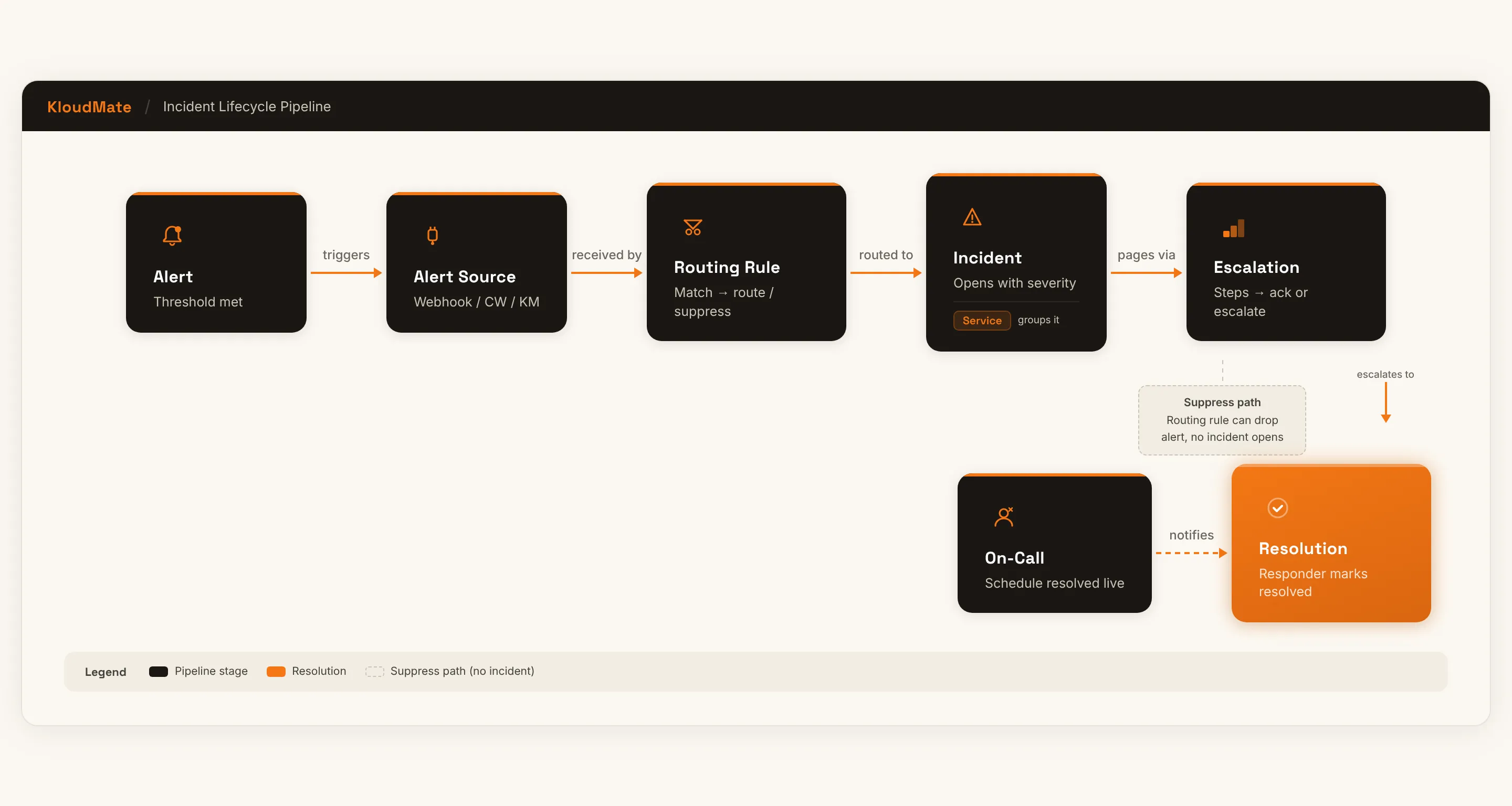This screenshot has height=806, width=1512.
Task: Click 'Match → route / suppress' description
Action: pos(724,302)
